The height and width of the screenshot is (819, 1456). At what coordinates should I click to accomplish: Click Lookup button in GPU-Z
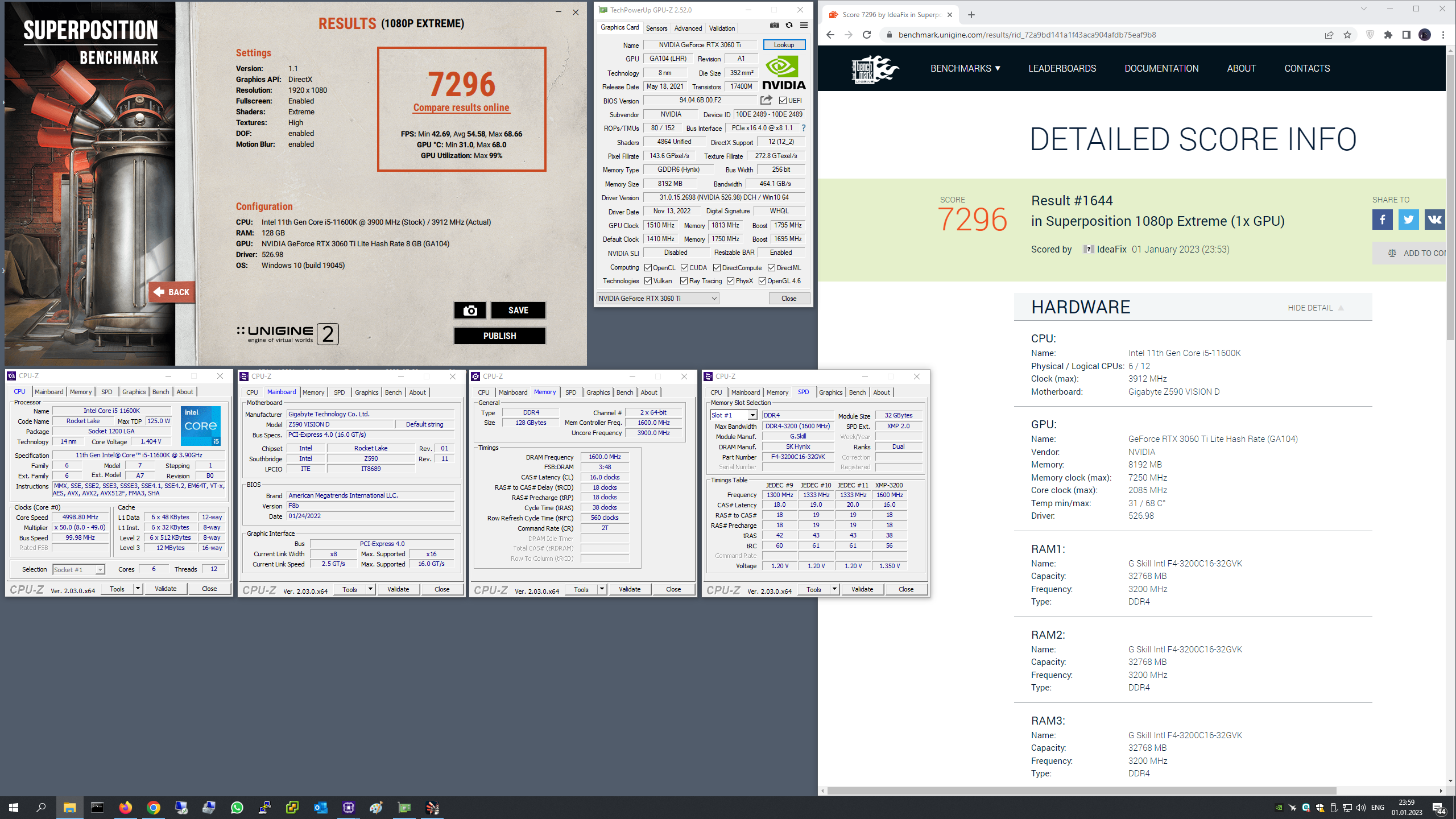(784, 45)
